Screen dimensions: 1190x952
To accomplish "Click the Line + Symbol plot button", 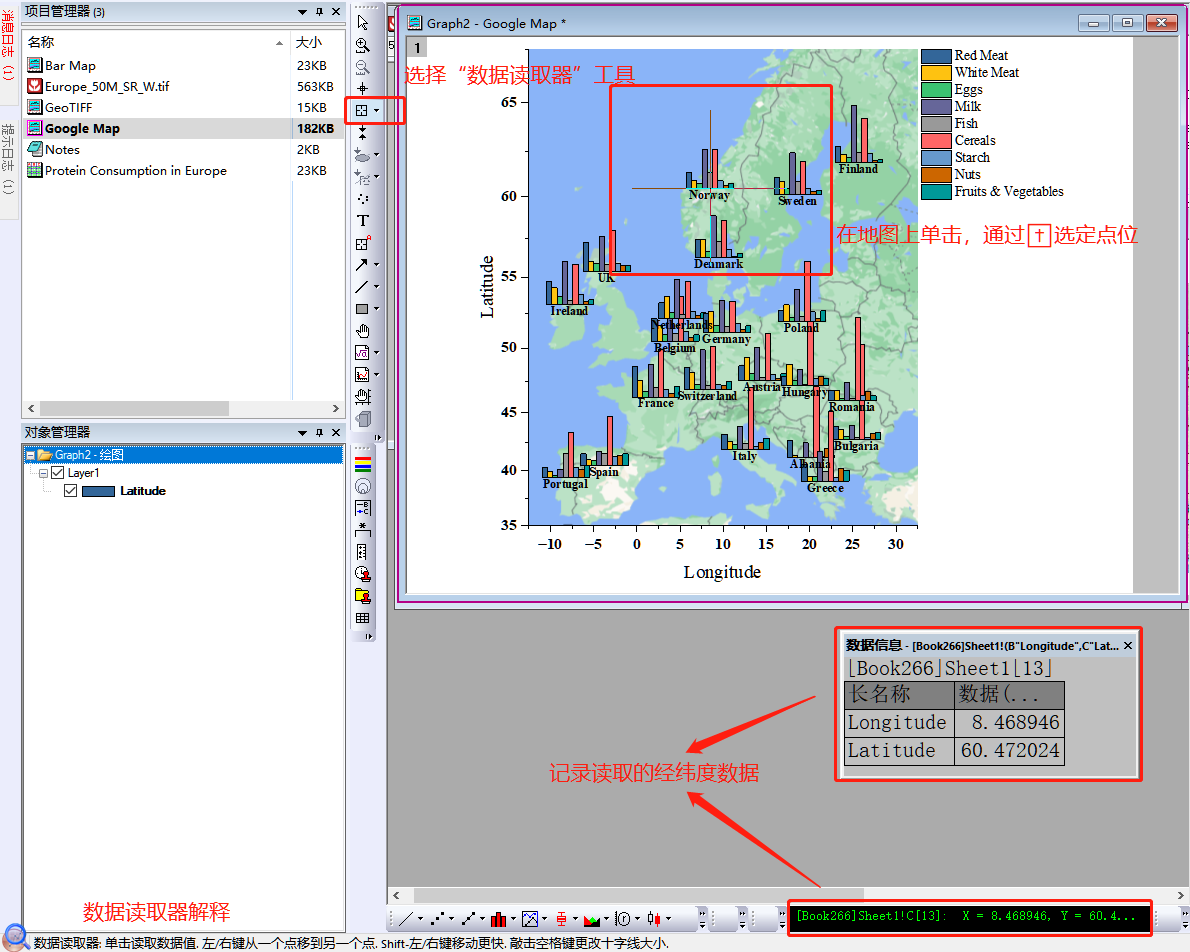I will click(x=468, y=919).
